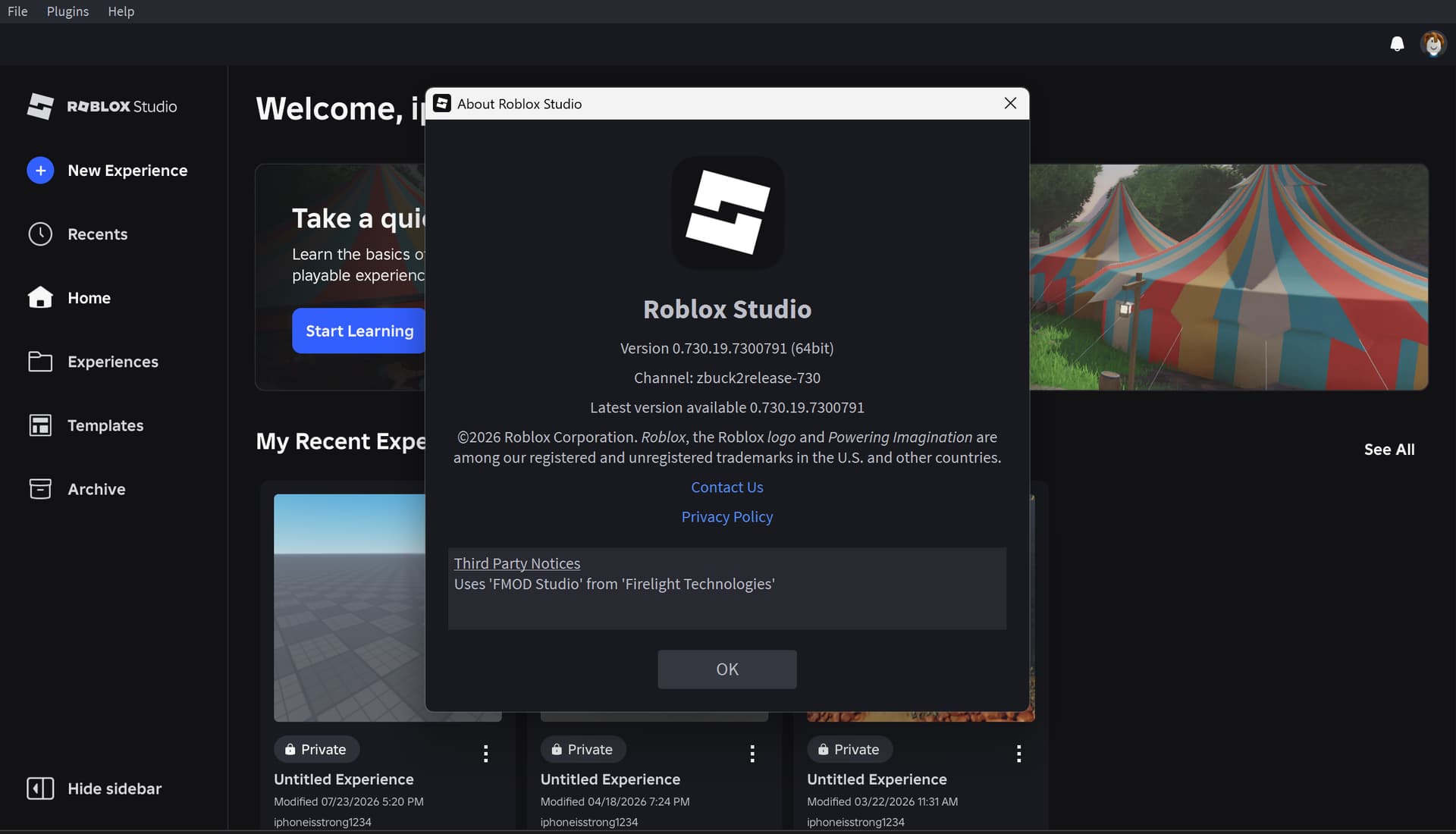Click the Channel: zbuck2release-730 text
The height and width of the screenshot is (834, 1456).
click(x=727, y=378)
